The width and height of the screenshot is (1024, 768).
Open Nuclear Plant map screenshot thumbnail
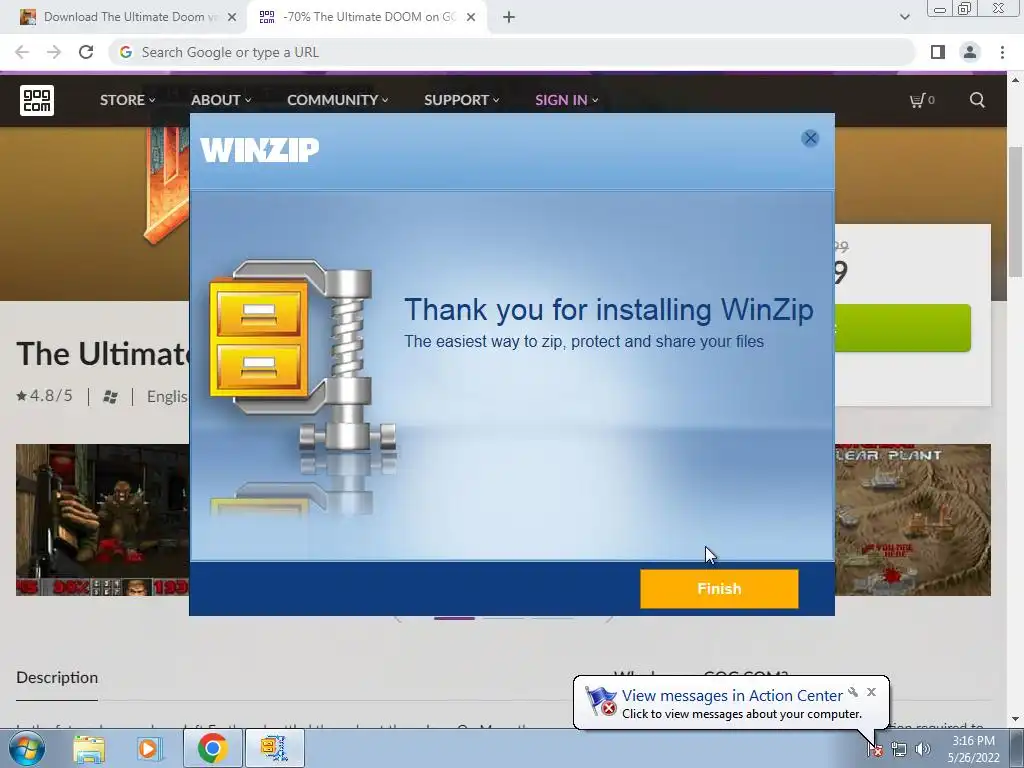click(913, 520)
